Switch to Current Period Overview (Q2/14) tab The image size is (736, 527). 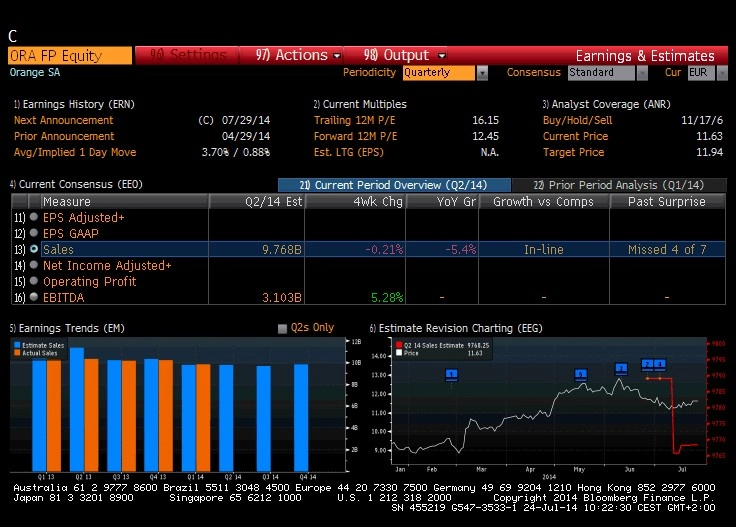pyautogui.click(x=394, y=185)
